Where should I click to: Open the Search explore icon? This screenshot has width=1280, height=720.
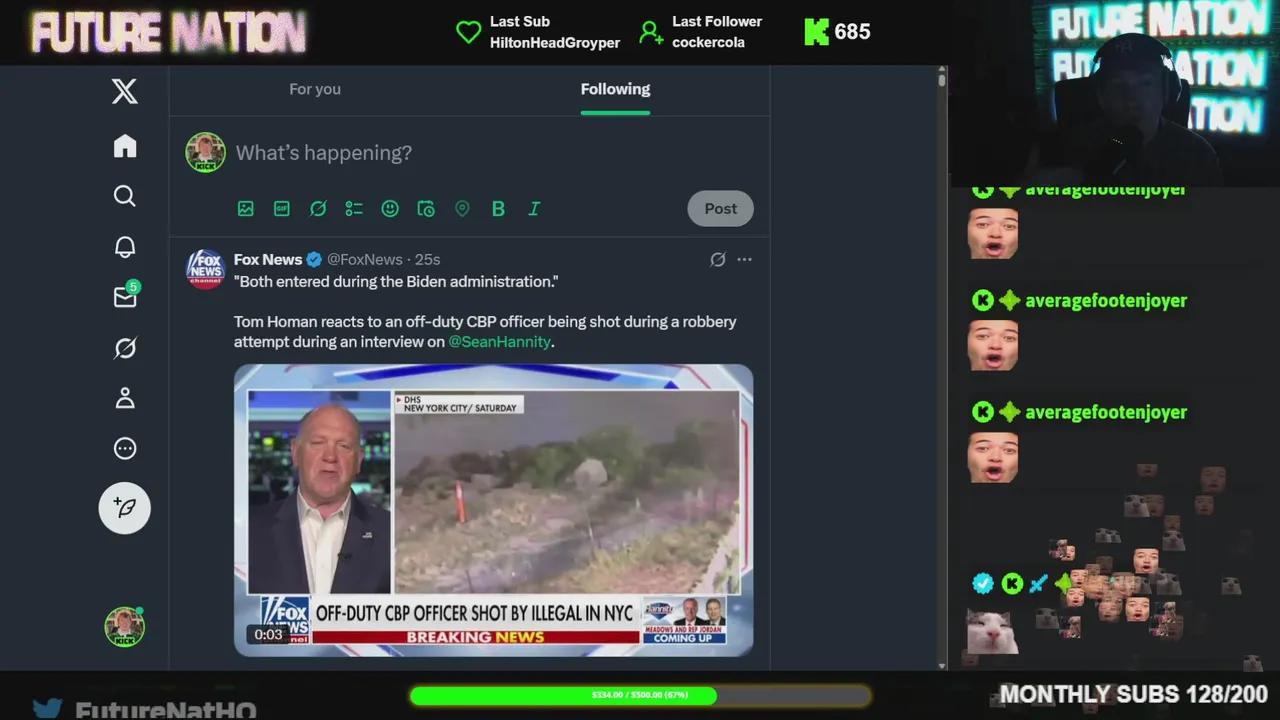pos(125,196)
